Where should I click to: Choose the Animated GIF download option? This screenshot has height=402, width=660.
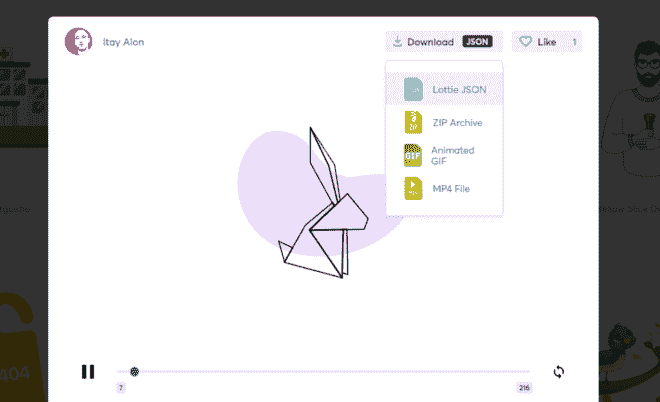tap(444, 155)
